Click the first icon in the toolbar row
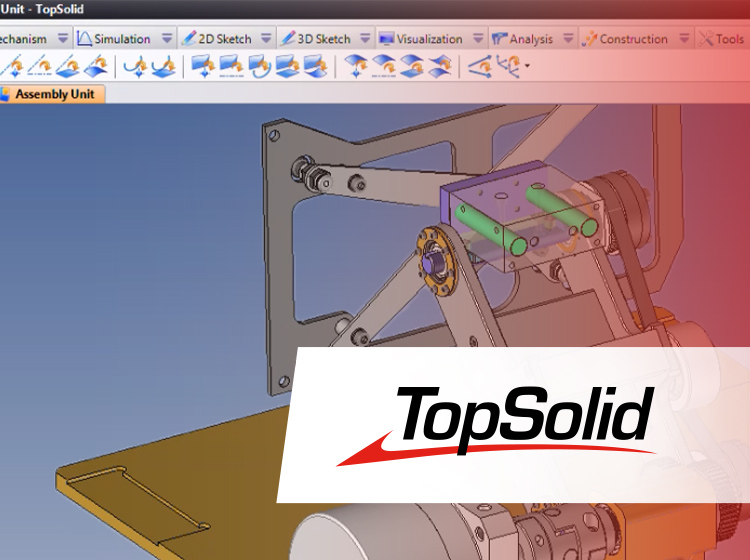Image resolution: width=750 pixels, height=560 pixels. click(14, 67)
